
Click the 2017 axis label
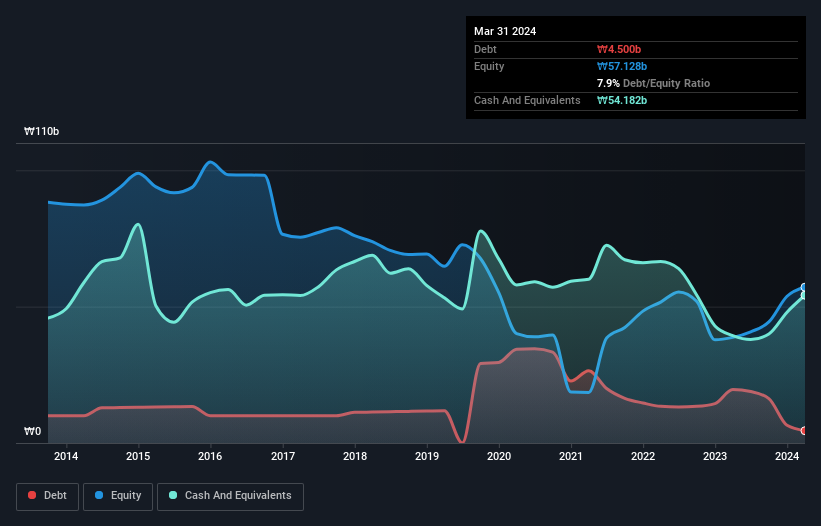[283, 456]
